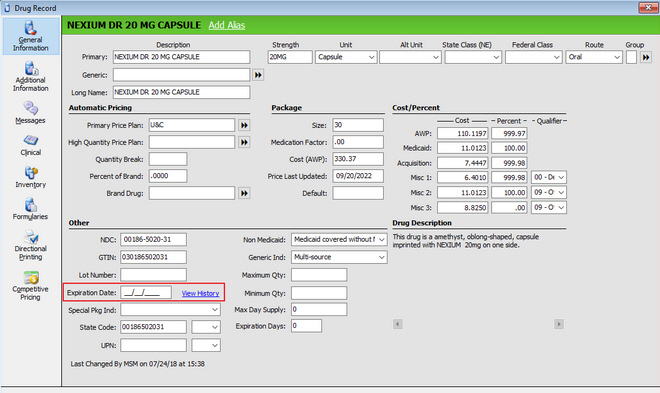This screenshot has width=660, height=393.
Task: Click the Primary description input field
Action: 181,57
